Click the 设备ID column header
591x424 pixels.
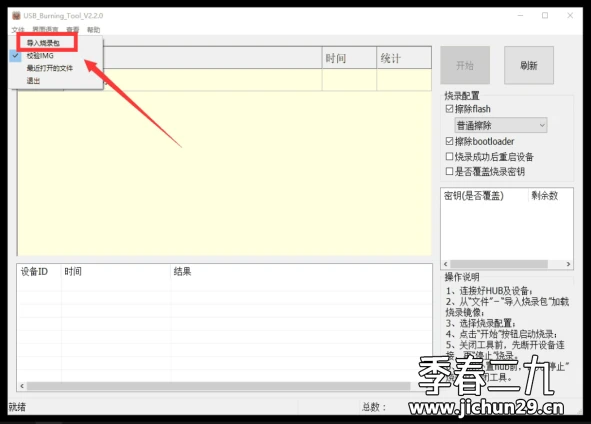[x=39, y=271]
